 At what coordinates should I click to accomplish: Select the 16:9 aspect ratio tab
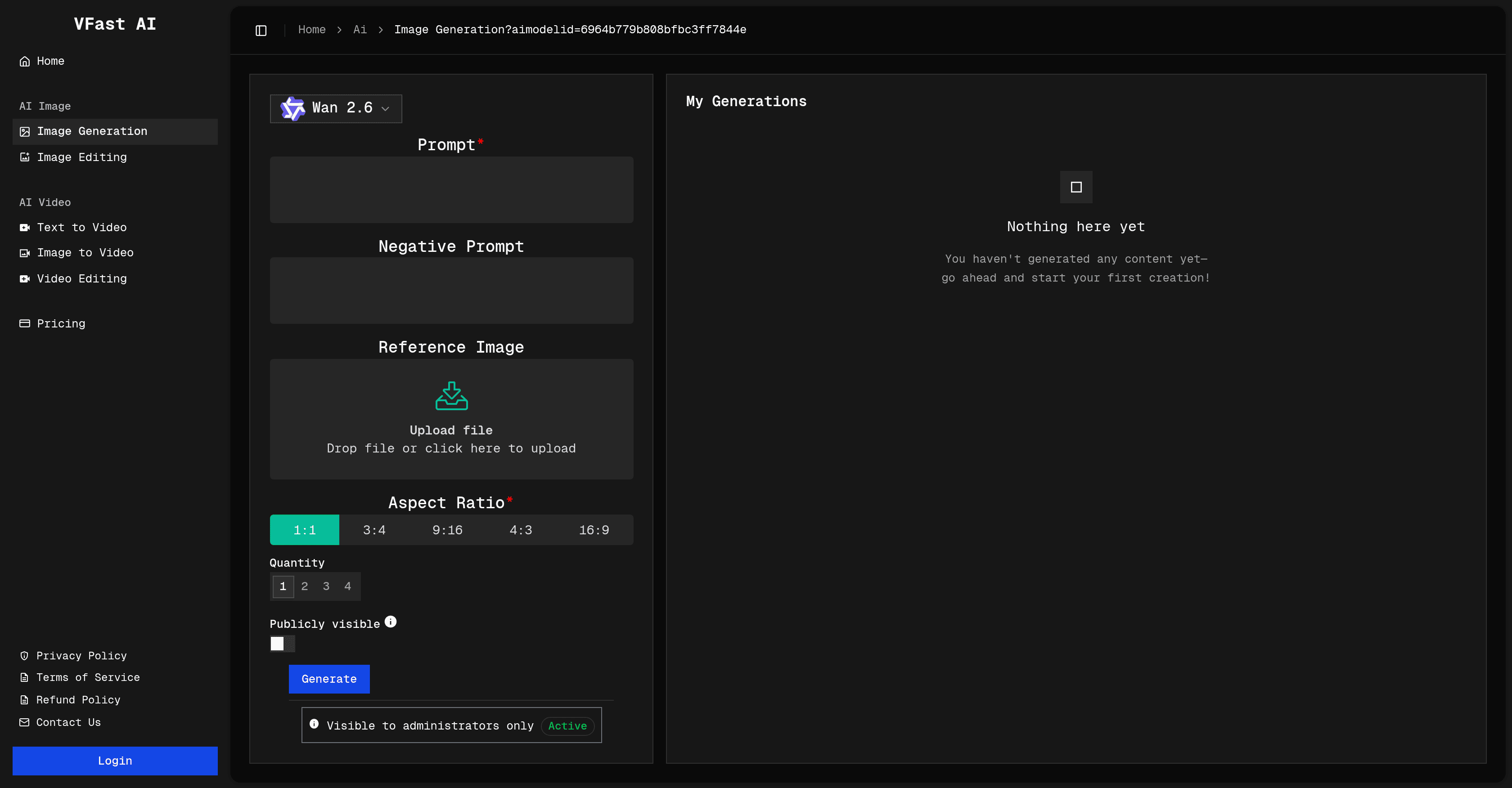tap(594, 529)
